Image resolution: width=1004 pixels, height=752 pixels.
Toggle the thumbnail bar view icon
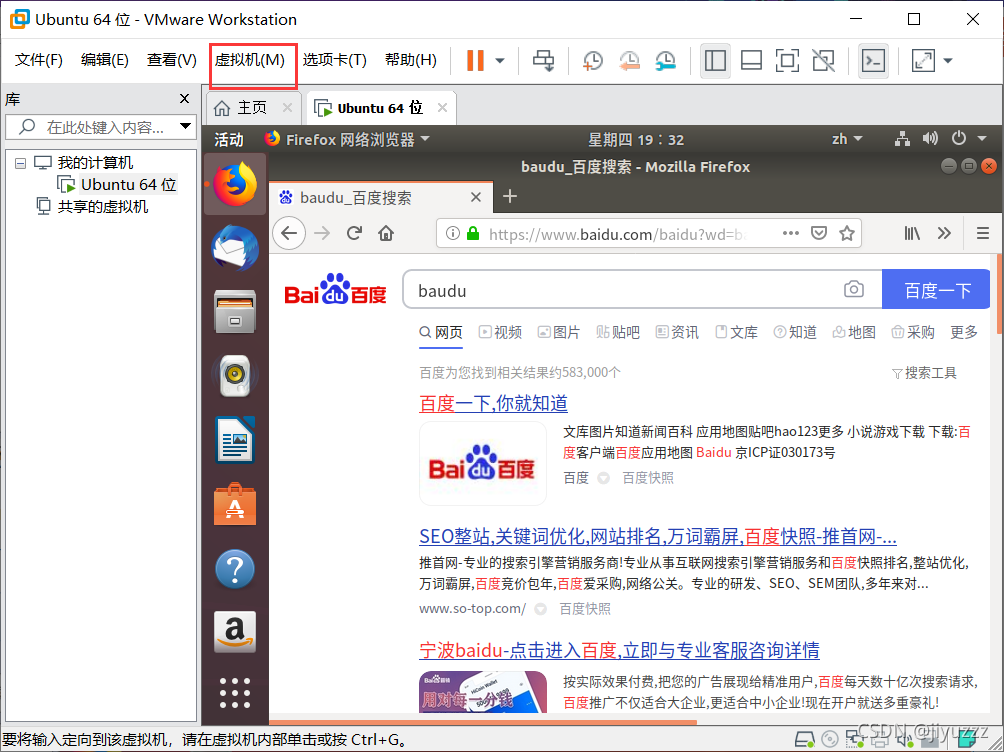point(751,60)
